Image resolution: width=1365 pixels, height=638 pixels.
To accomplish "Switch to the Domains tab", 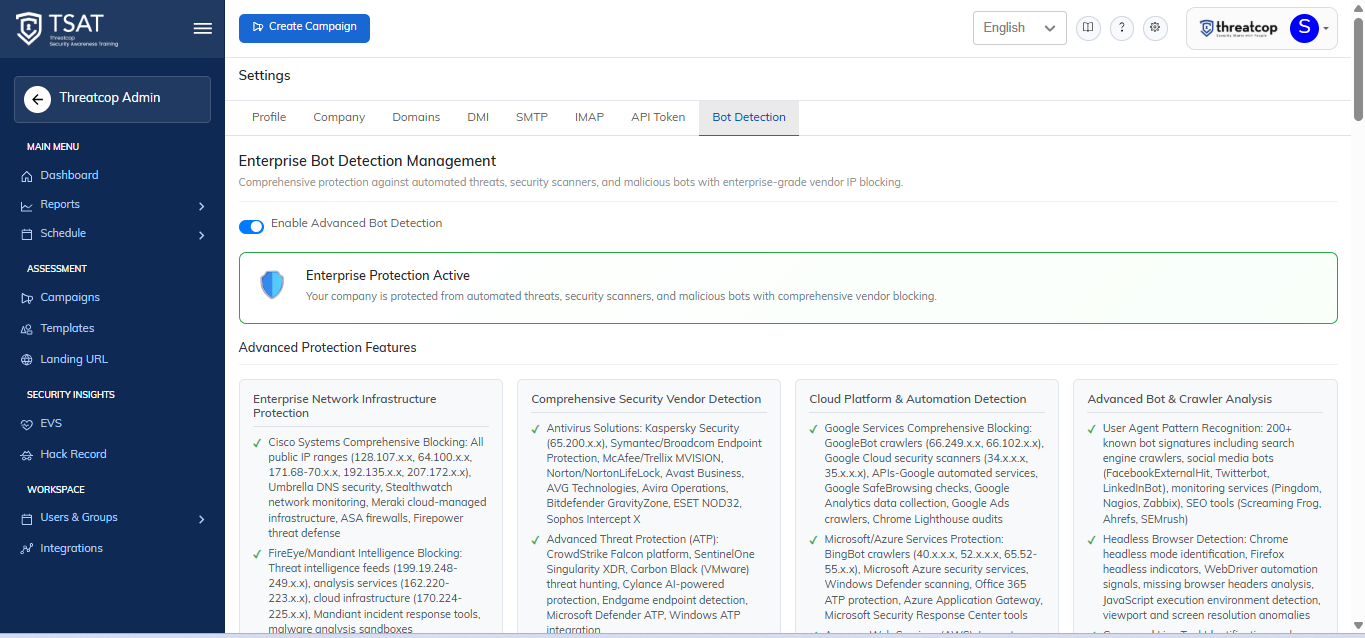I will (x=416, y=117).
